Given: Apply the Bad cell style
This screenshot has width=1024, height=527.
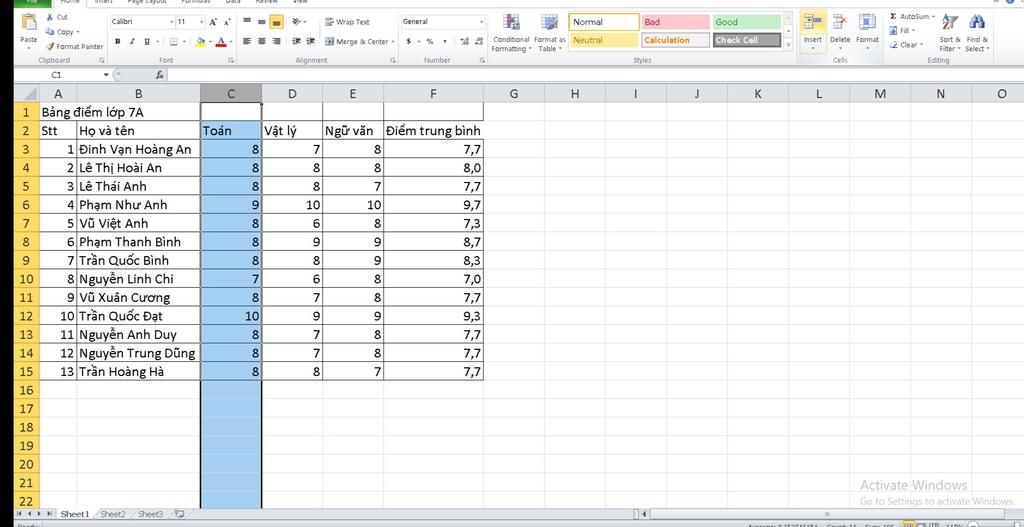Looking at the screenshot, I should click(675, 22).
